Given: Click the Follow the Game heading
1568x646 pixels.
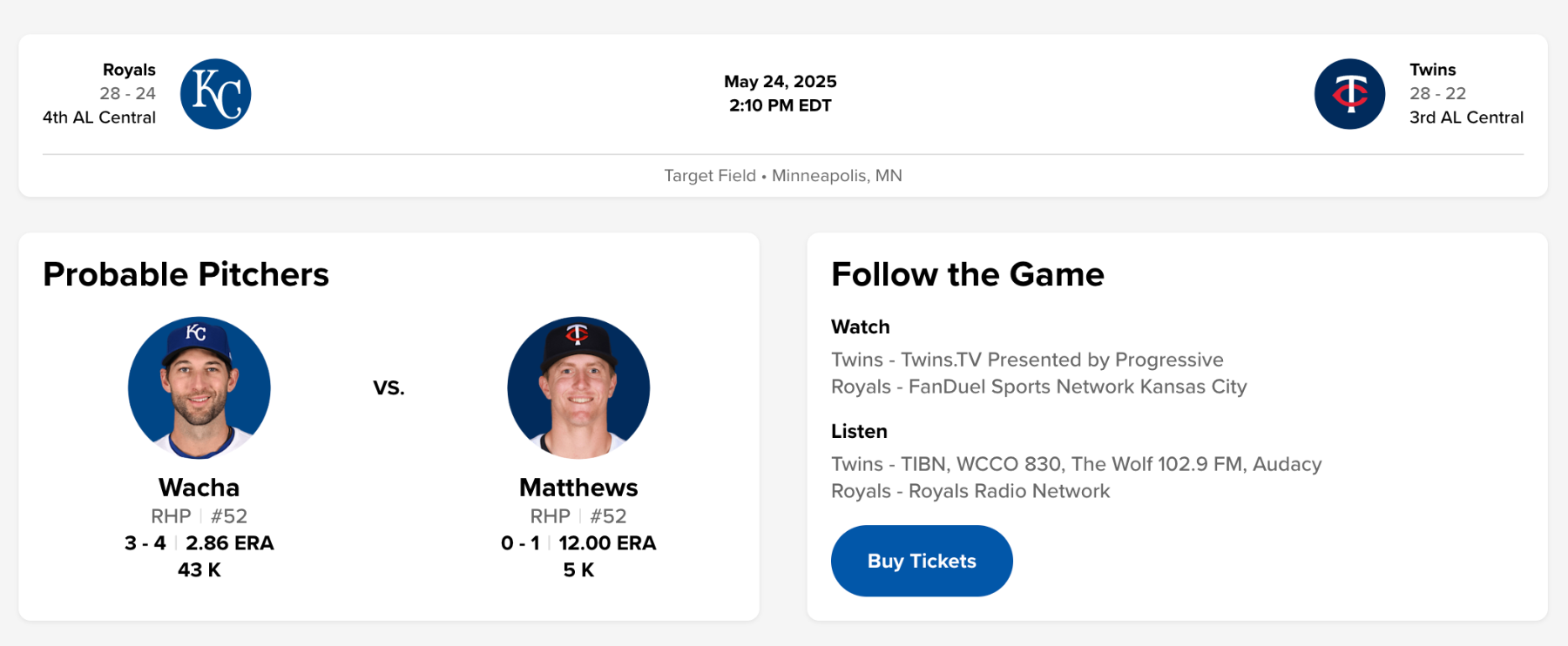Looking at the screenshot, I should coord(967,274).
